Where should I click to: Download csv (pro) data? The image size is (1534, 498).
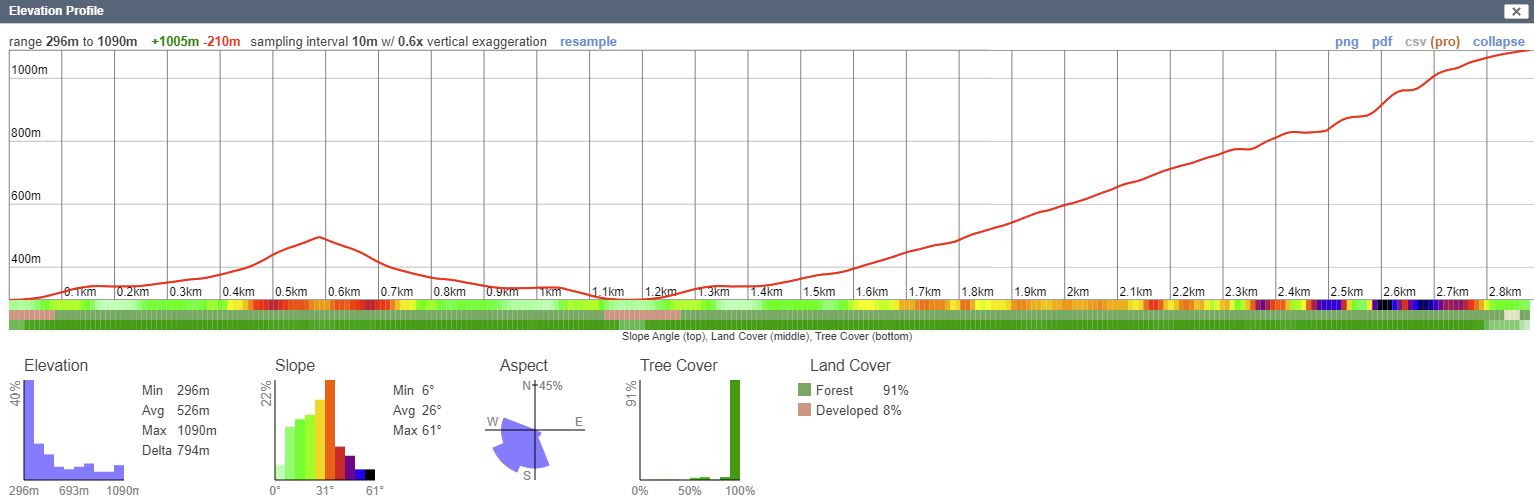1432,42
